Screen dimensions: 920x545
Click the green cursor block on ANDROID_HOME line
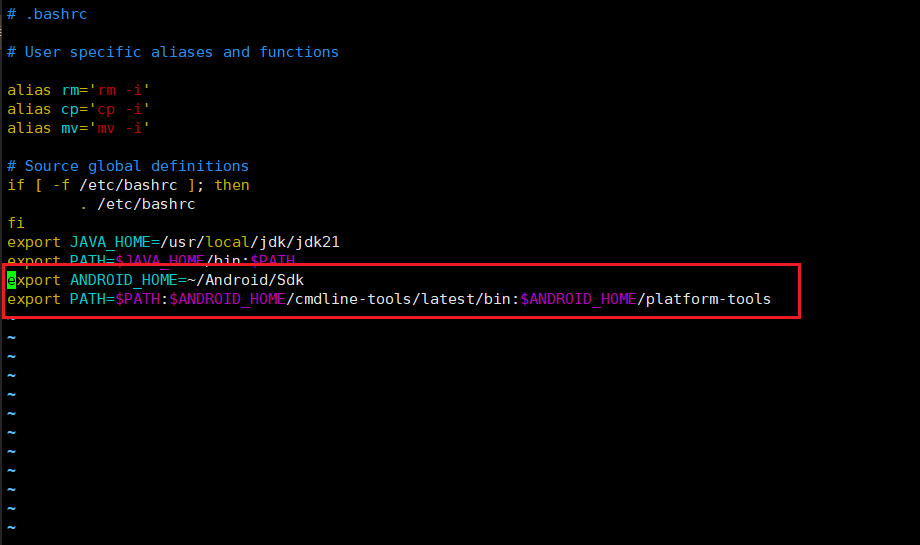(11, 280)
